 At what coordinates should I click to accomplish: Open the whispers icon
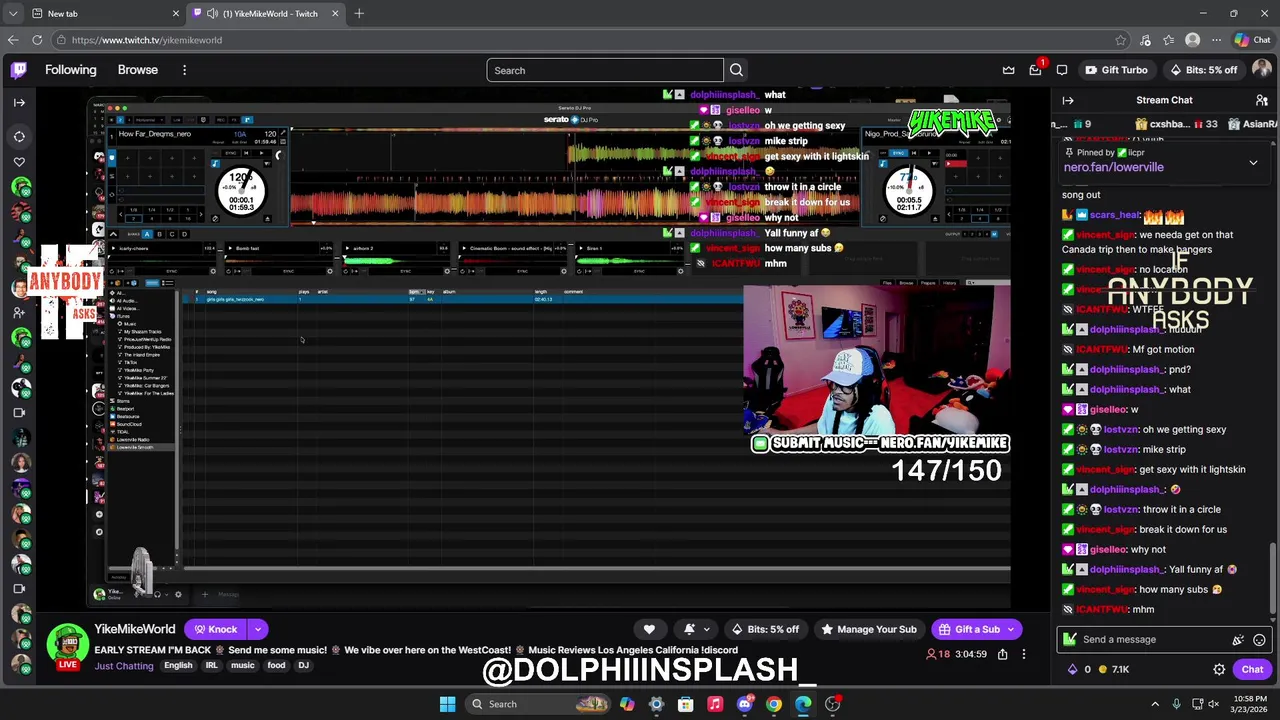[1062, 70]
